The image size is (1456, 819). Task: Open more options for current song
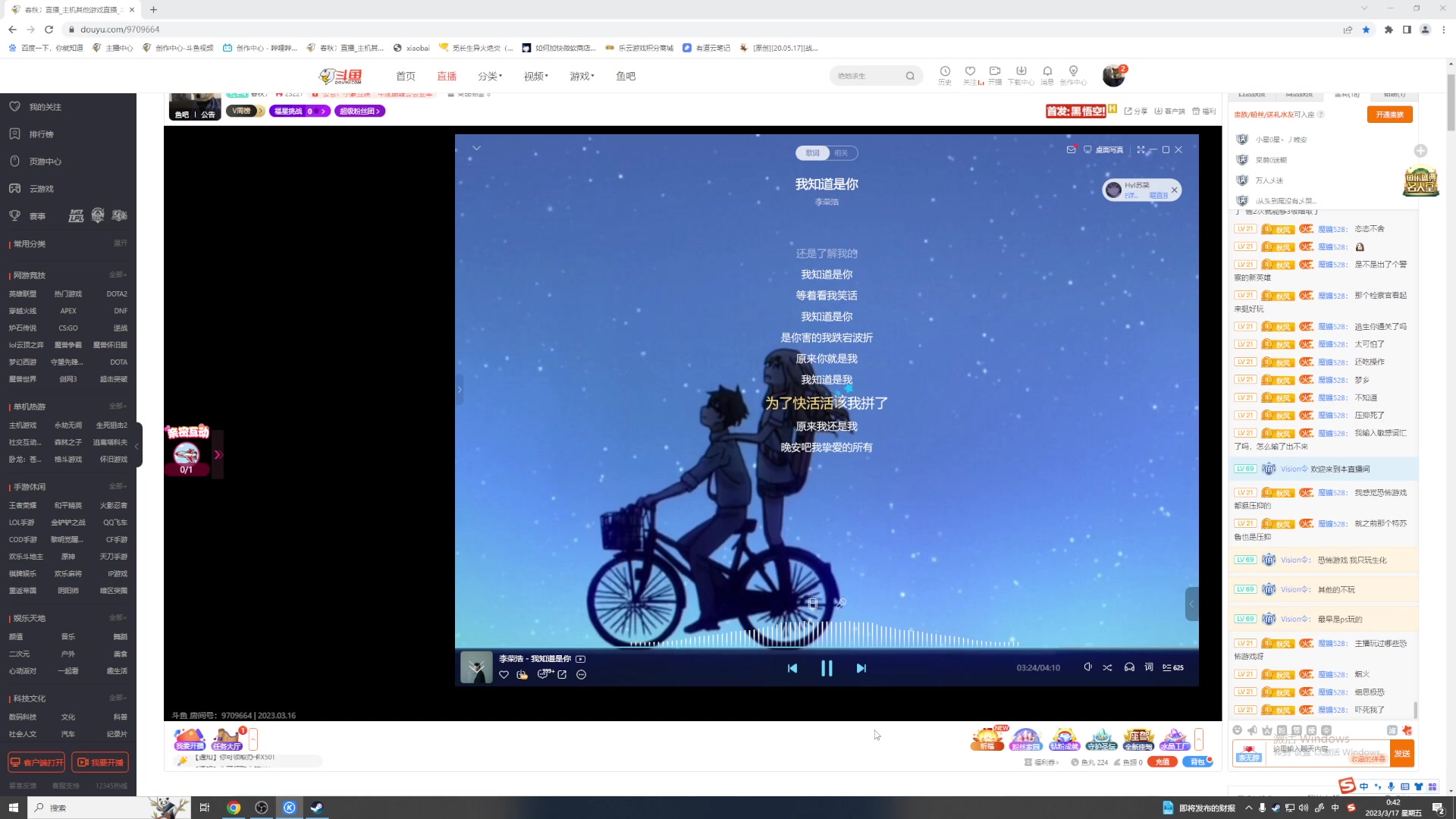tap(582, 675)
